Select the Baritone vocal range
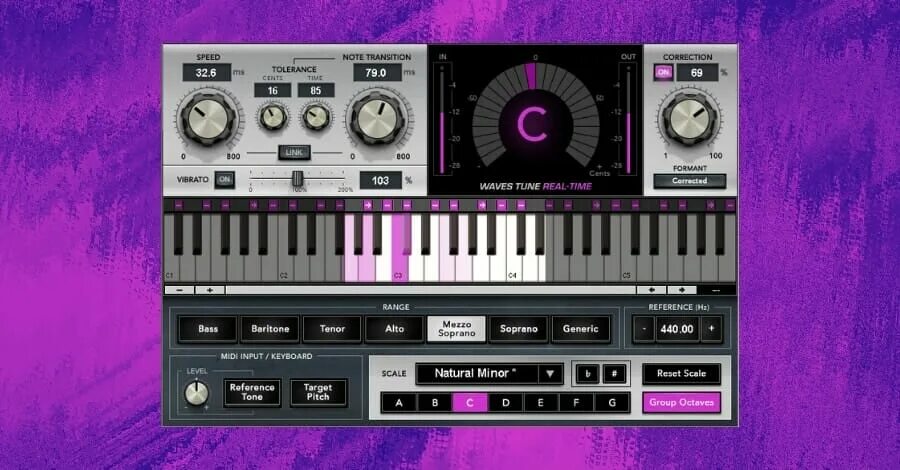The width and height of the screenshot is (900, 470). tap(270, 329)
